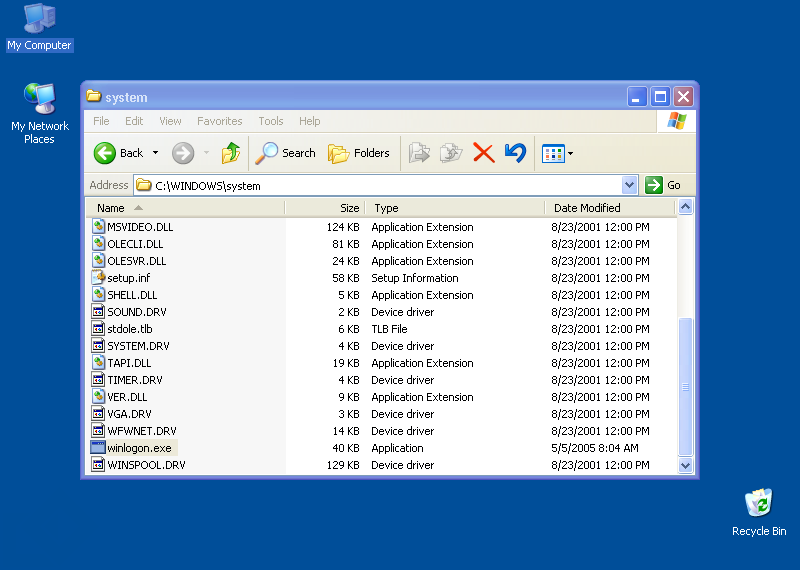Select the stdole.tlb file icon

(x=98, y=329)
